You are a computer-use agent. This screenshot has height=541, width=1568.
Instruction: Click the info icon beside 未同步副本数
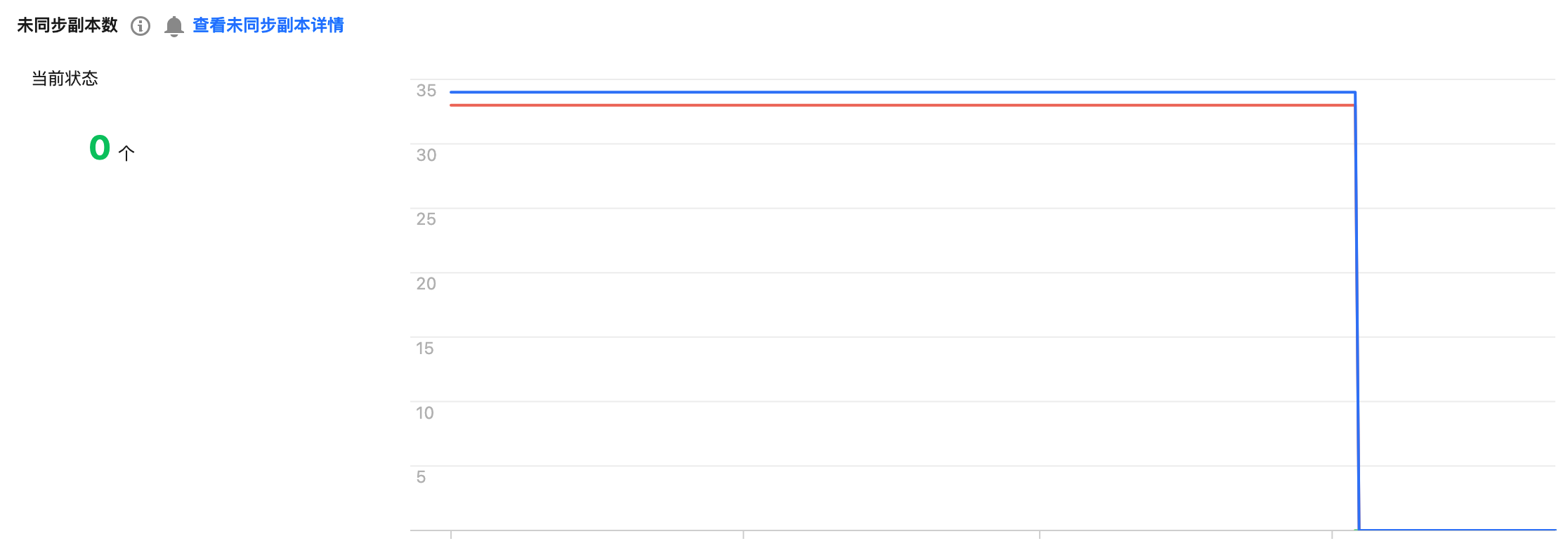(x=141, y=26)
